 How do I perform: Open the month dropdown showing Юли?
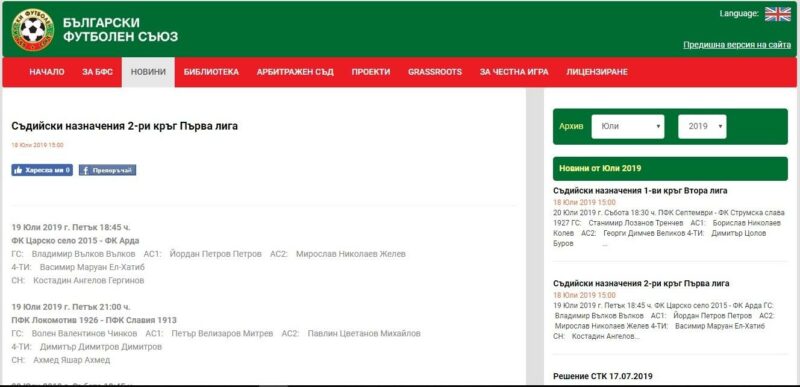[628, 126]
